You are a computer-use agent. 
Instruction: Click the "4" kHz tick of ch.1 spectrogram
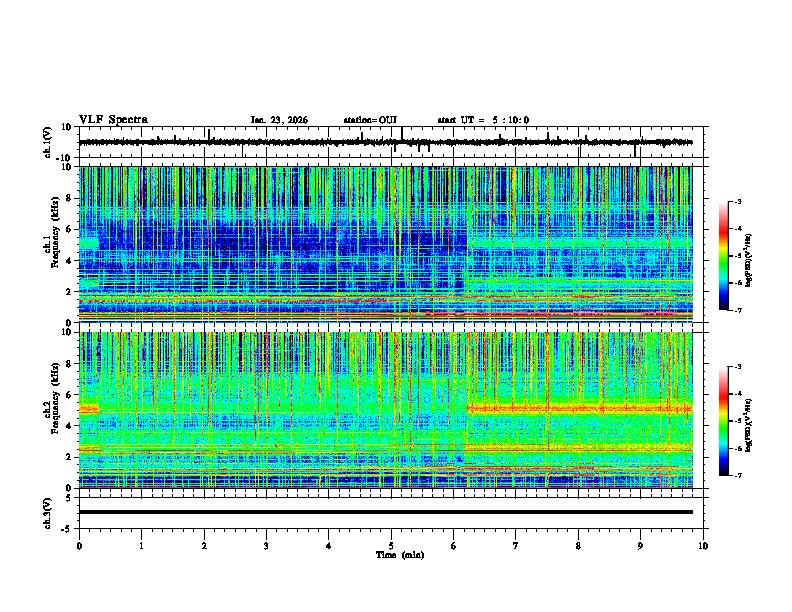click(70, 261)
